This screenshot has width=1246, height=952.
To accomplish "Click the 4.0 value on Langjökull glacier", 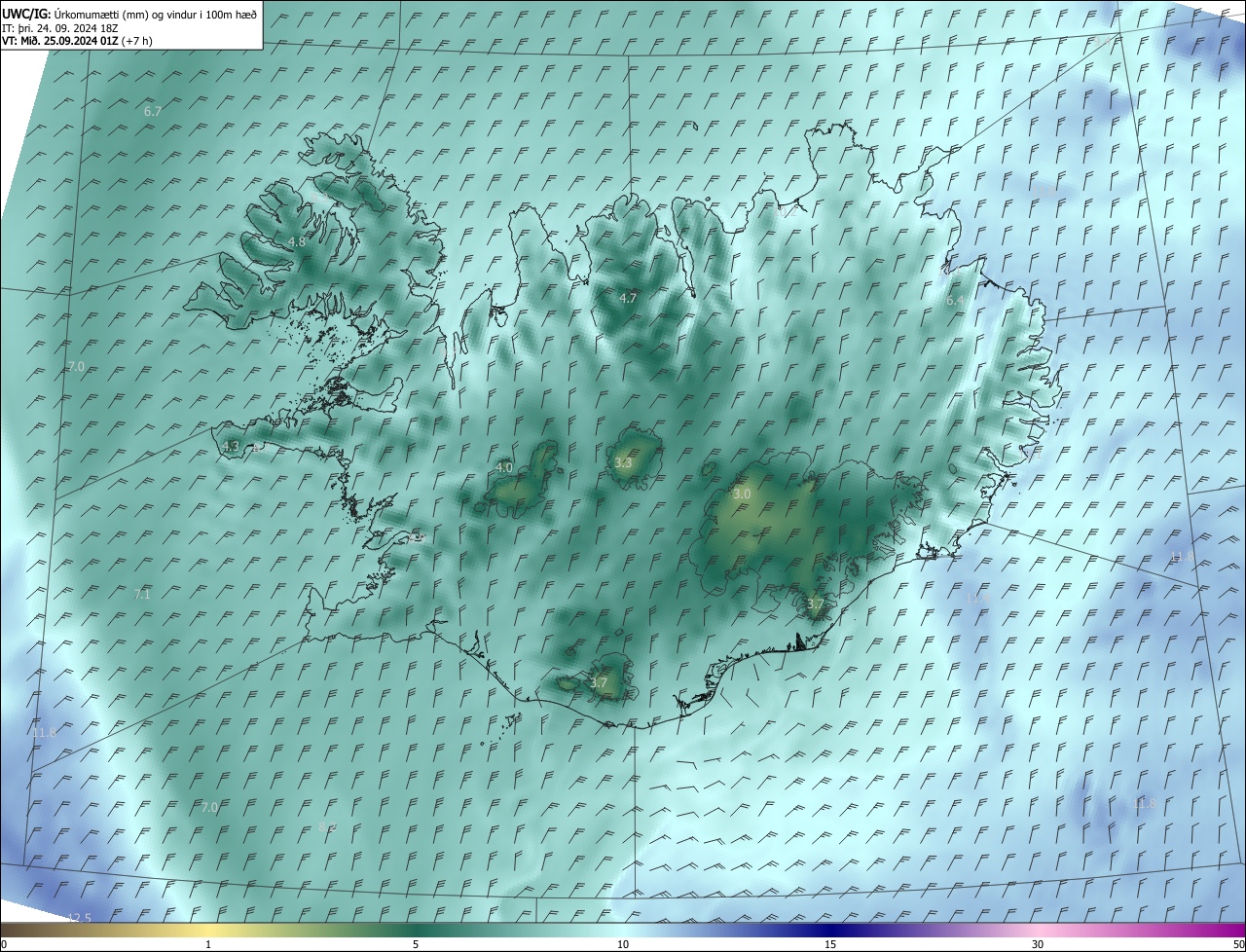I will click(504, 467).
